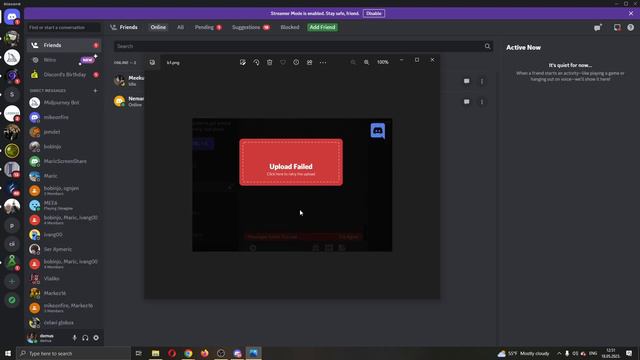Open Discord user settings gear

point(96,338)
